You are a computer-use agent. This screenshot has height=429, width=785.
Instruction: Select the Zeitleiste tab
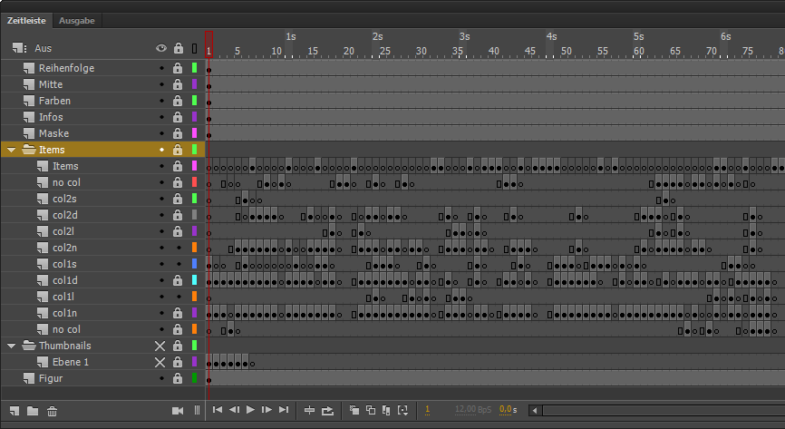[26, 20]
